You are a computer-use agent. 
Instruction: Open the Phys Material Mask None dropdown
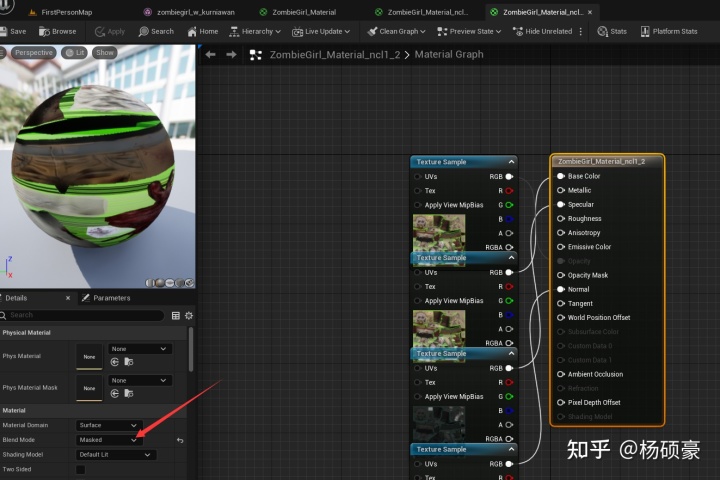[140, 380]
